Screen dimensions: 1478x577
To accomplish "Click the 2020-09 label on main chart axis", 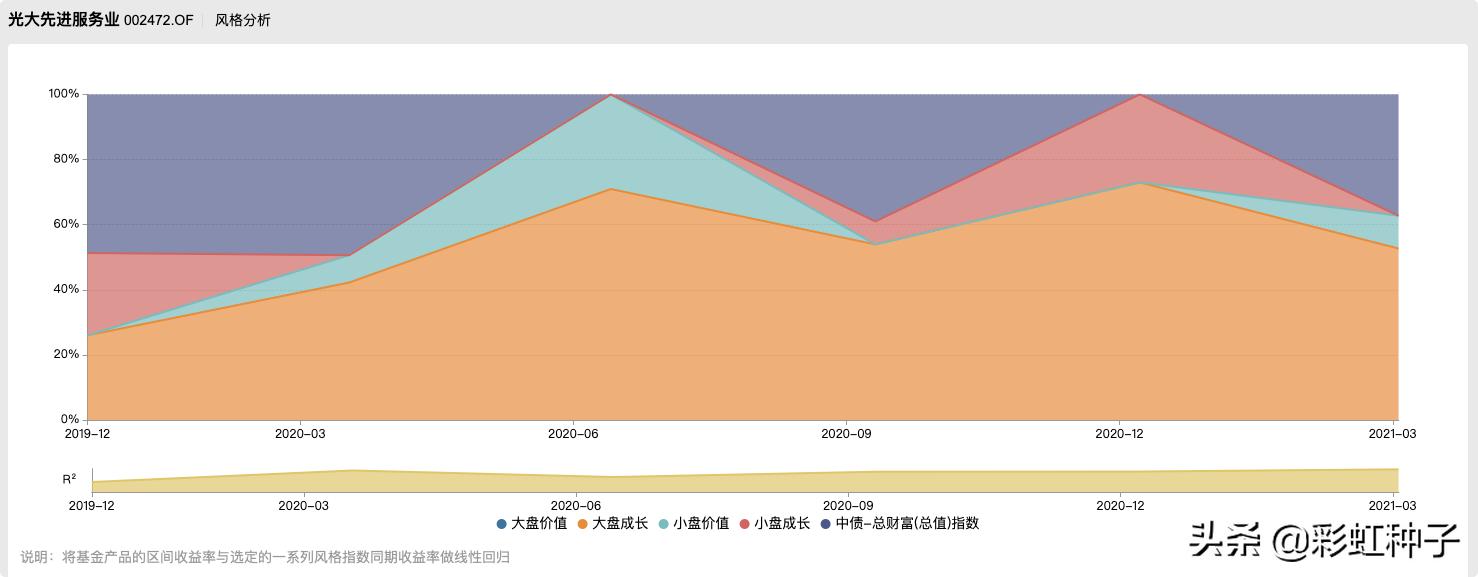I will (848, 434).
